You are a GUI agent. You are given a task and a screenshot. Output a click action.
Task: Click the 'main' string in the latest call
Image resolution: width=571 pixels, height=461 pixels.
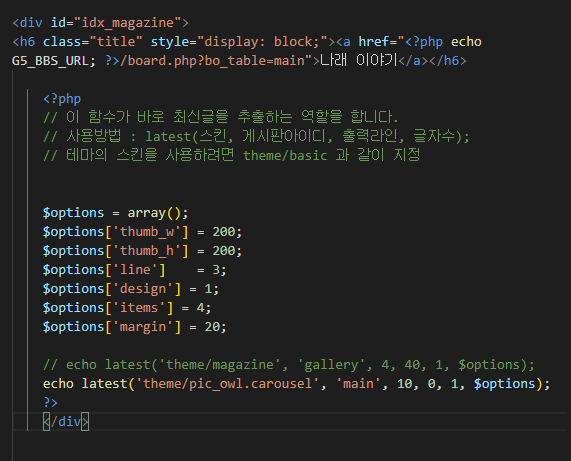click(x=358, y=383)
